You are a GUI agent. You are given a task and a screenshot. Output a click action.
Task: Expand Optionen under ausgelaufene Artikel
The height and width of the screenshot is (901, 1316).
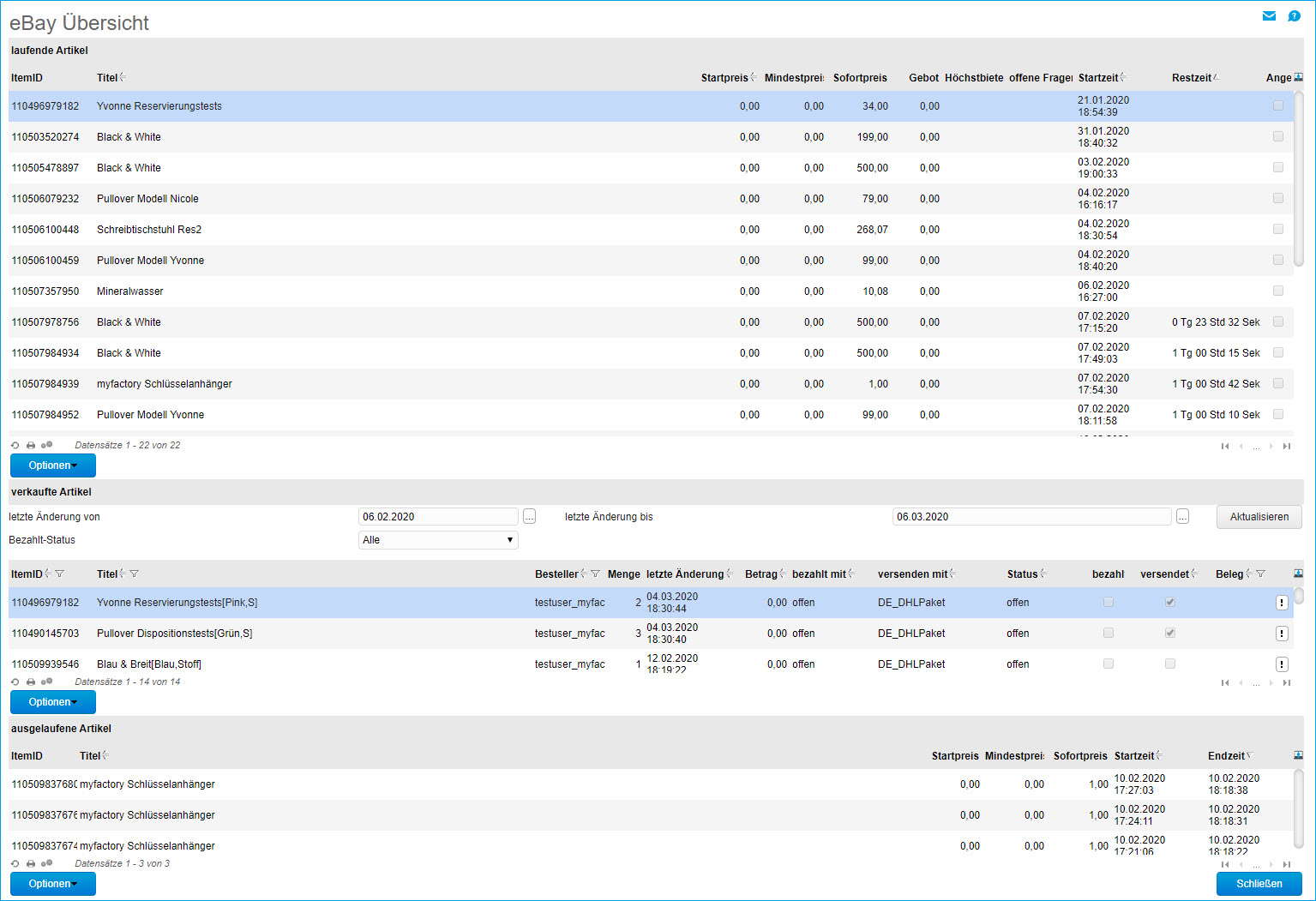(53, 884)
